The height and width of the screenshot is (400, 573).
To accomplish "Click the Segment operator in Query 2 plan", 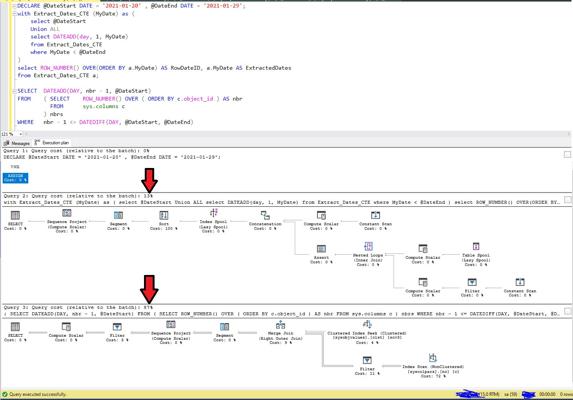I will tap(118, 221).
